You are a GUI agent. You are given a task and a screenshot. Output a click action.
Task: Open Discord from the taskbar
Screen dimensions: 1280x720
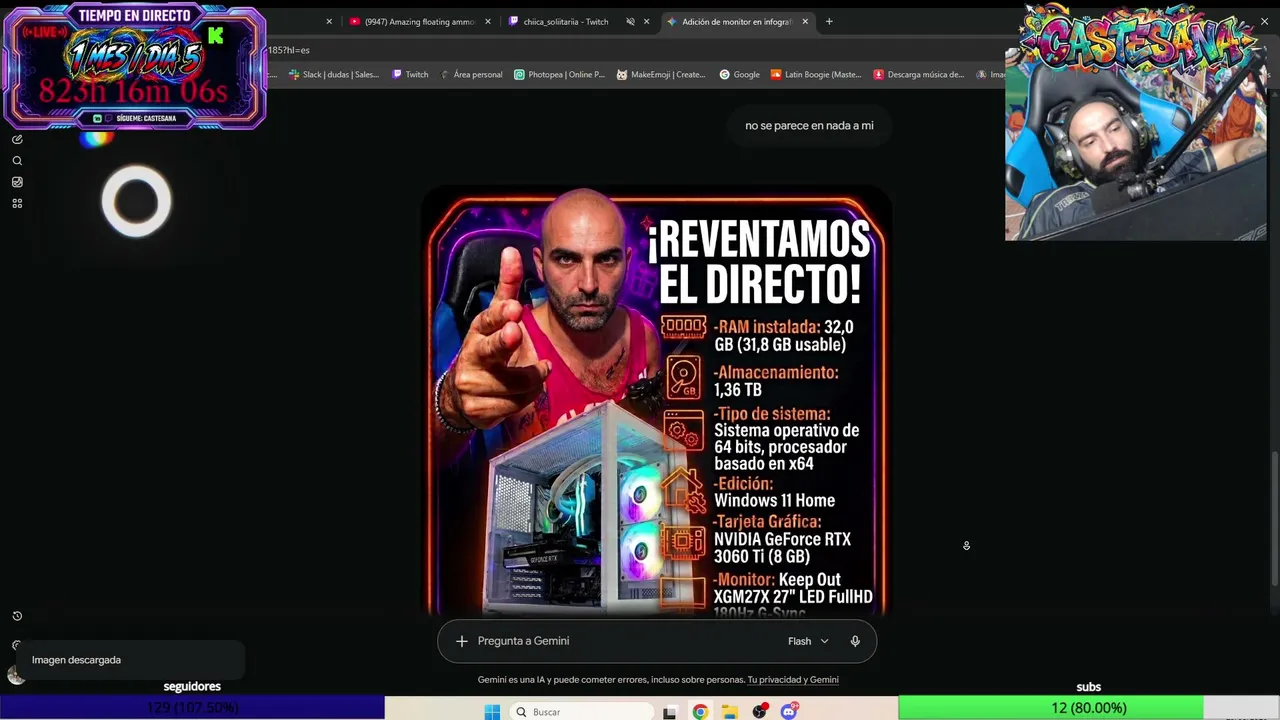(789, 712)
